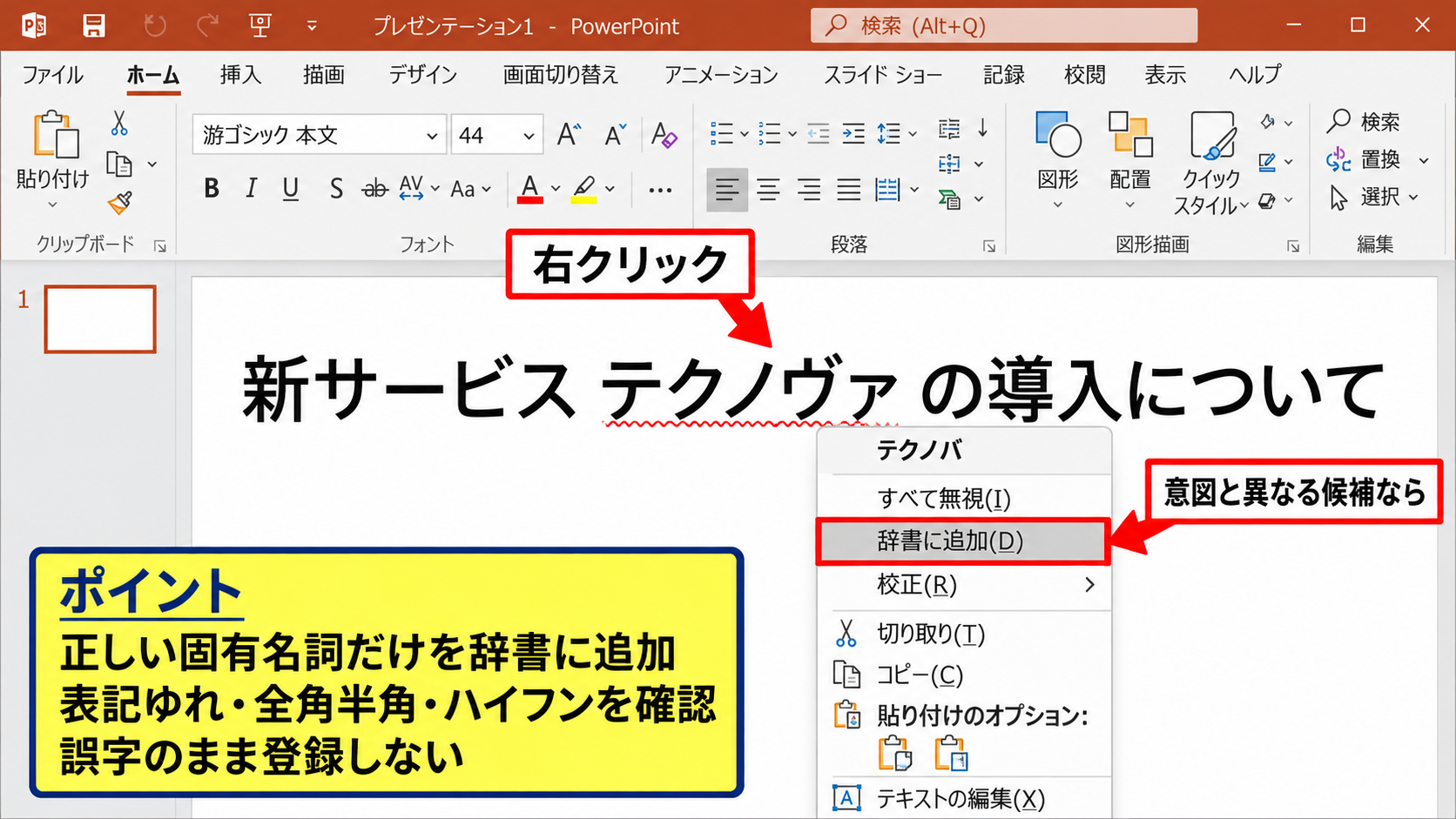1456x819 pixels.
Task: Click the 検索 (Alt+Q) search box
Action: point(1004,25)
